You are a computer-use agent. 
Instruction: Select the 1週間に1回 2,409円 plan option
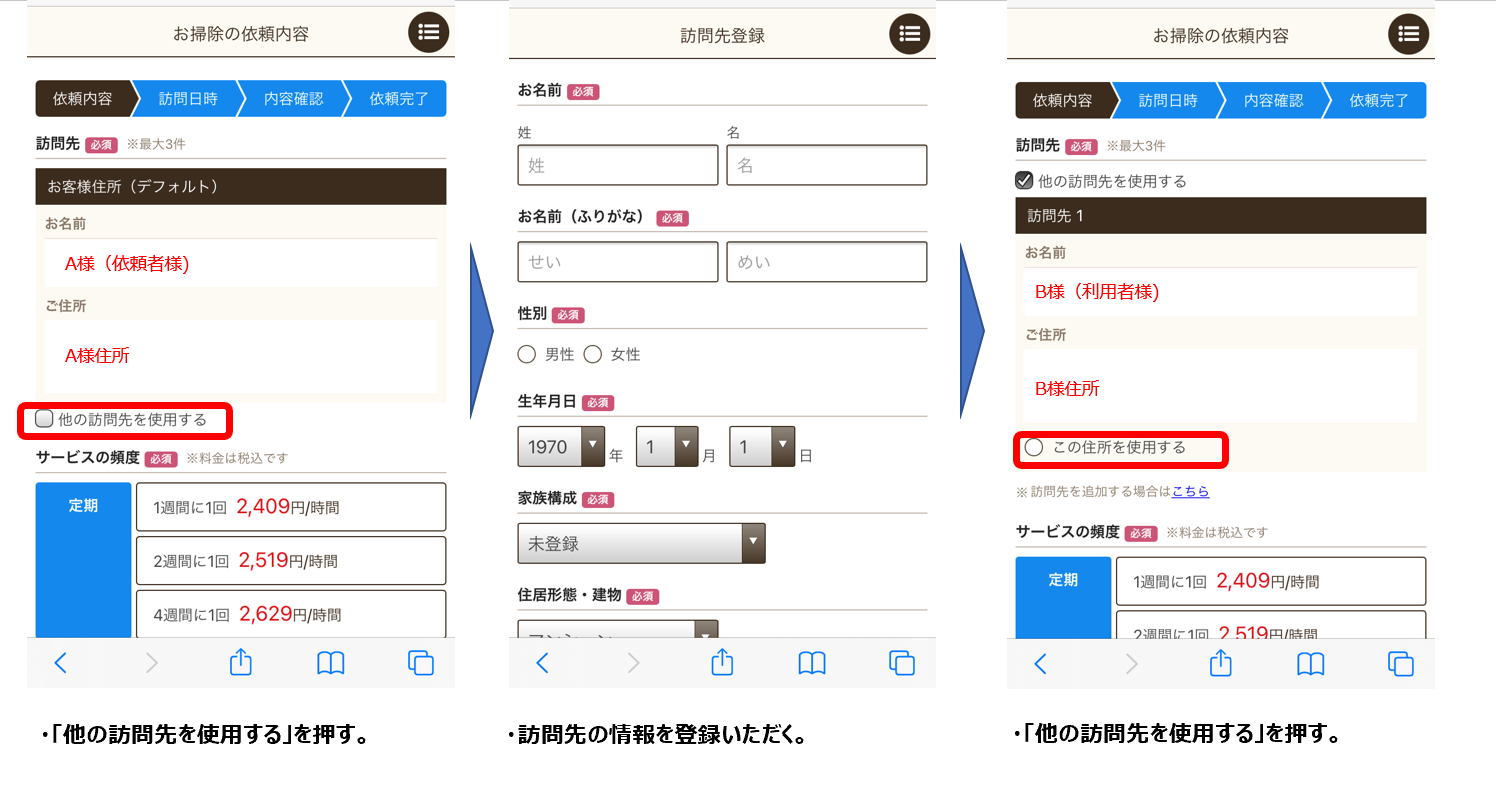point(290,506)
